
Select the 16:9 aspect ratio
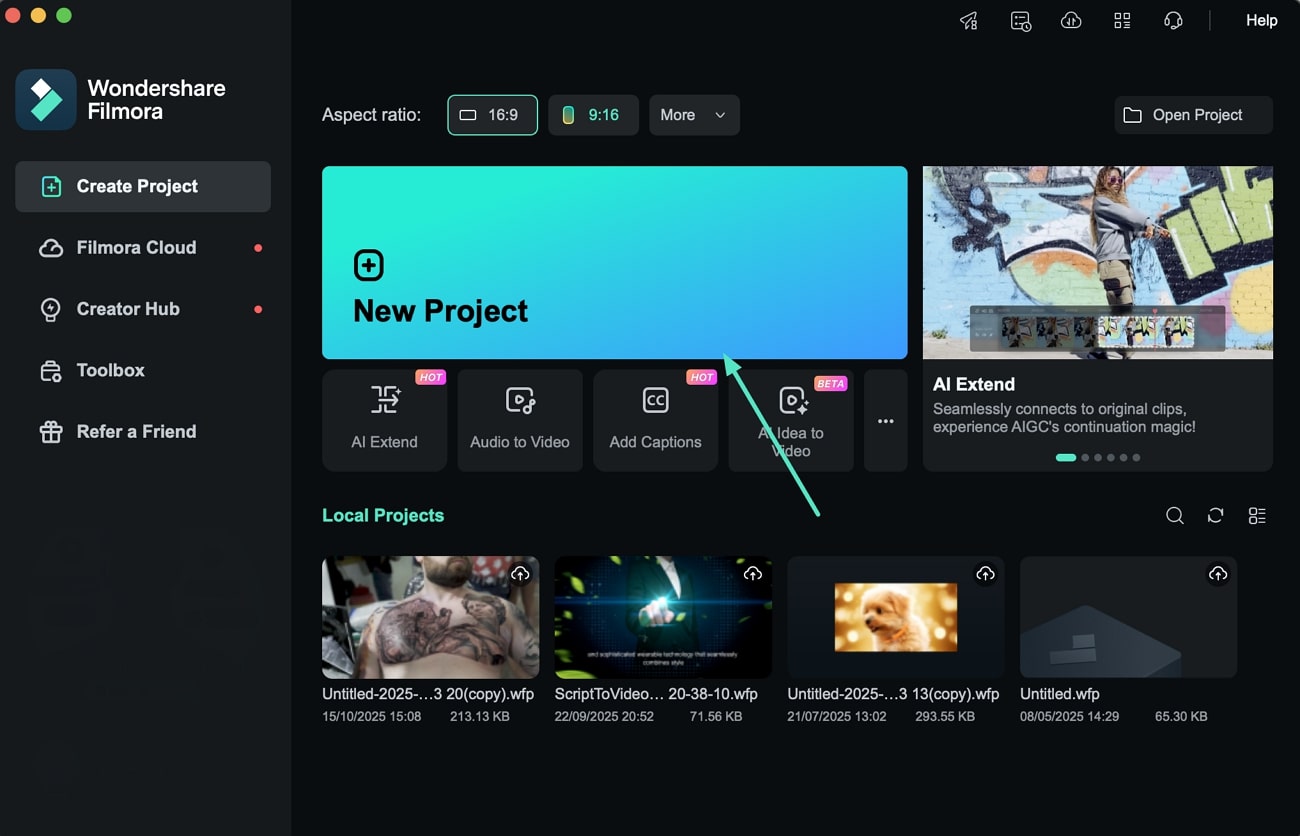pos(492,115)
